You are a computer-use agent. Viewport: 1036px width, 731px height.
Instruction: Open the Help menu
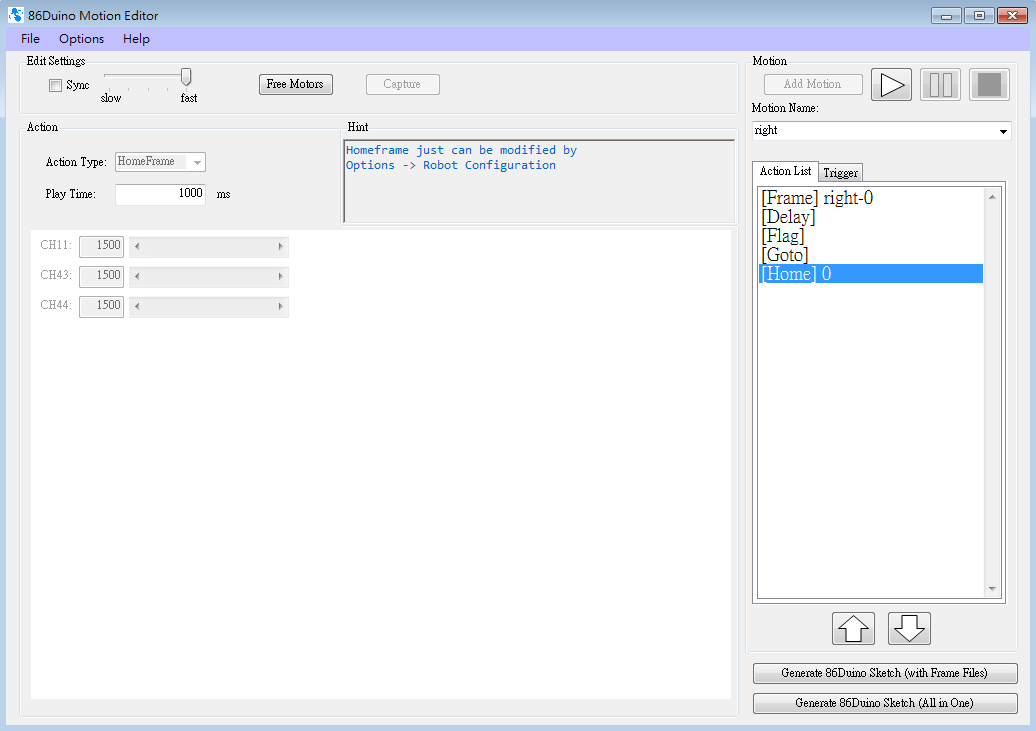136,39
